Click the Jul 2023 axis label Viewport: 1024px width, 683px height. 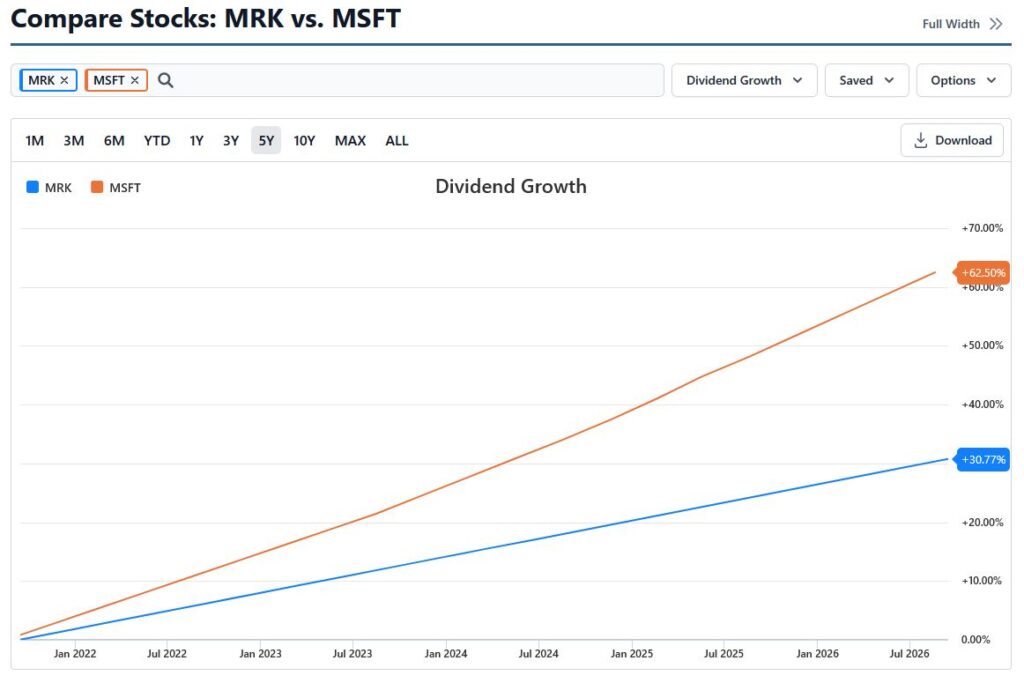(x=352, y=654)
